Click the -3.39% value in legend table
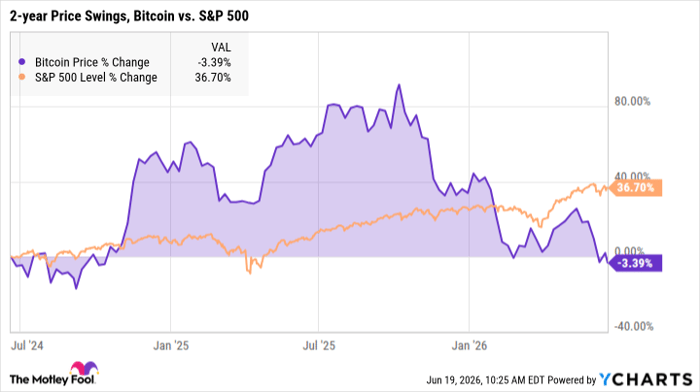The image size is (700, 392). click(x=214, y=62)
